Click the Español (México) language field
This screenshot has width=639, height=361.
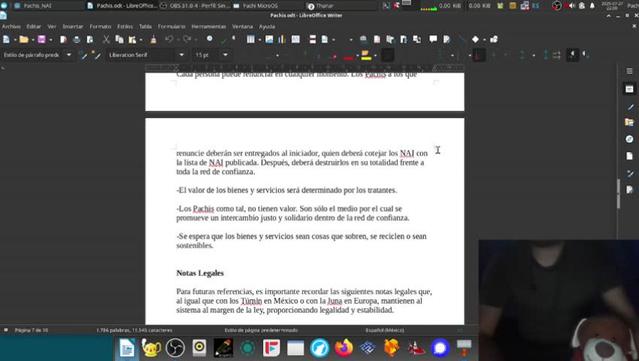(385, 330)
